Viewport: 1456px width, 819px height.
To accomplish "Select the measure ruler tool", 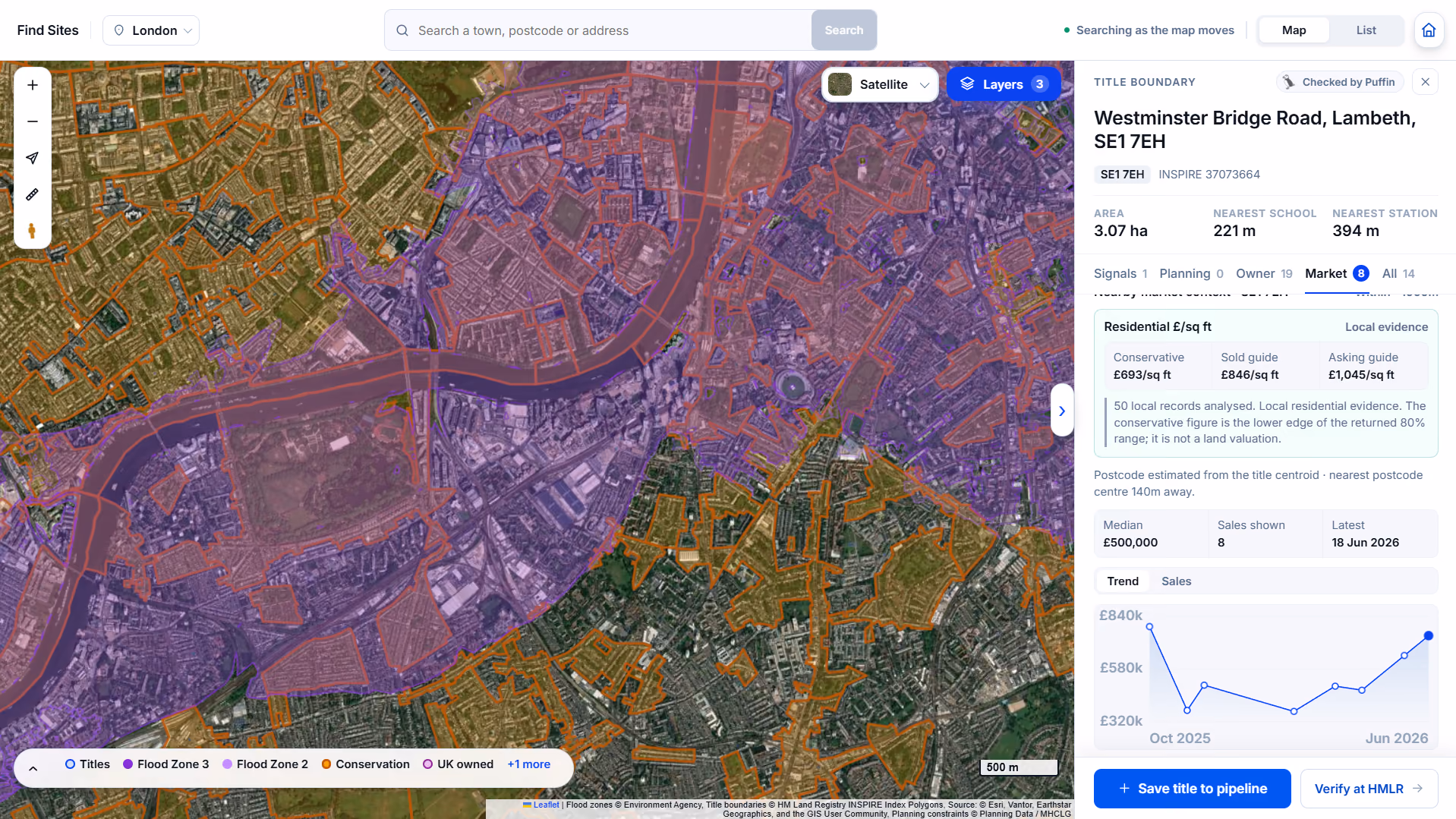I will [x=33, y=194].
